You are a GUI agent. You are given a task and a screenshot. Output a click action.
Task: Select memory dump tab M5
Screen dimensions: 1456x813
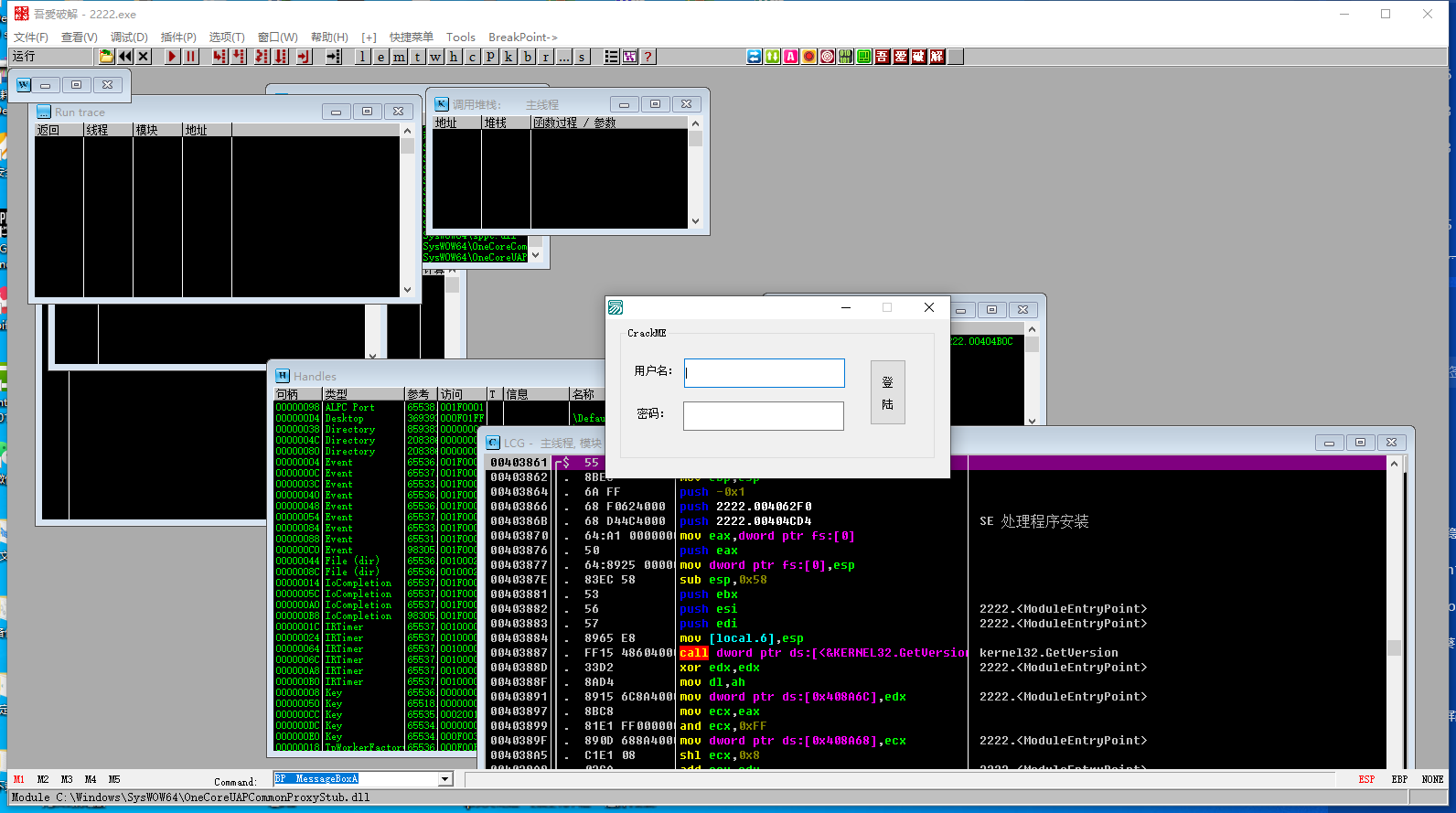pos(114,780)
